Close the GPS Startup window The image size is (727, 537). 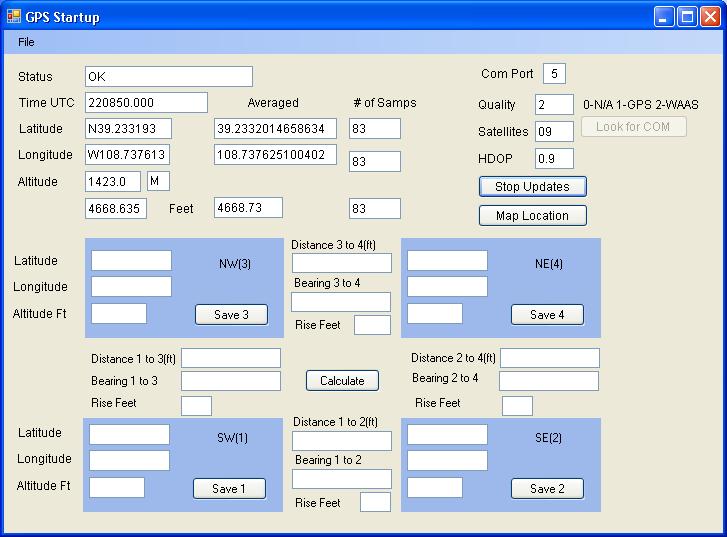click(x=710, y=17)
